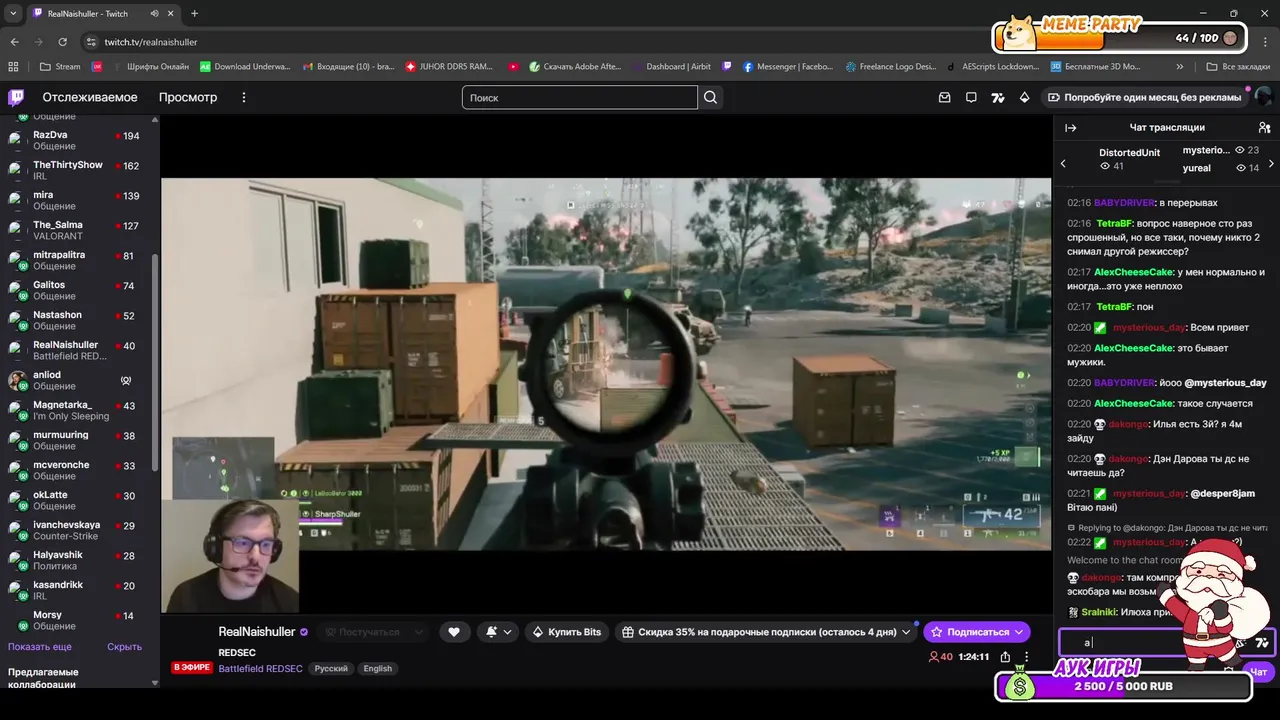Click Купить Bits button
Screen dimensions: 1280x720
click(567, 632)
